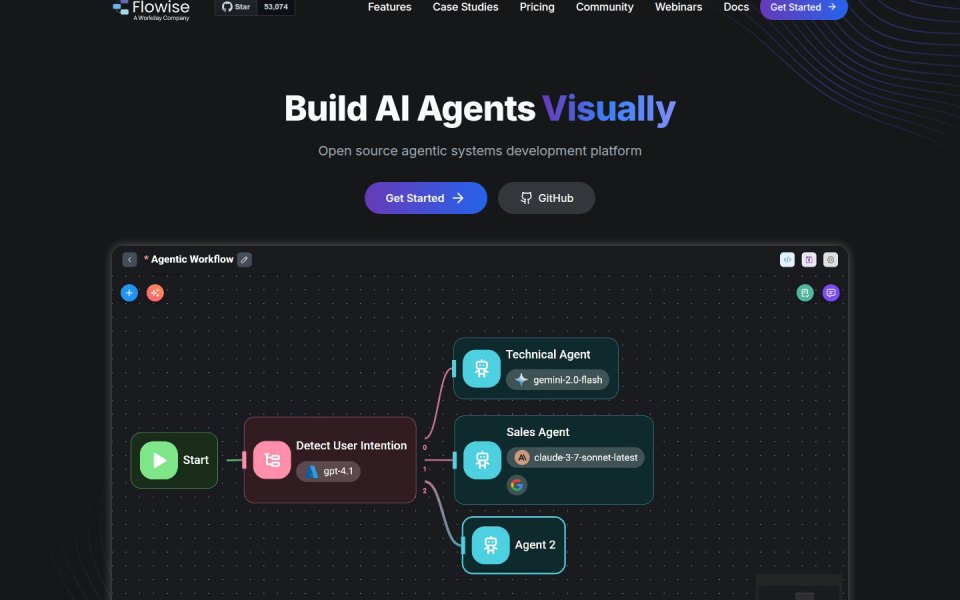Click the Gemini sparkle icon
Viewport: 960px width, 600px height.
[521, 380]
